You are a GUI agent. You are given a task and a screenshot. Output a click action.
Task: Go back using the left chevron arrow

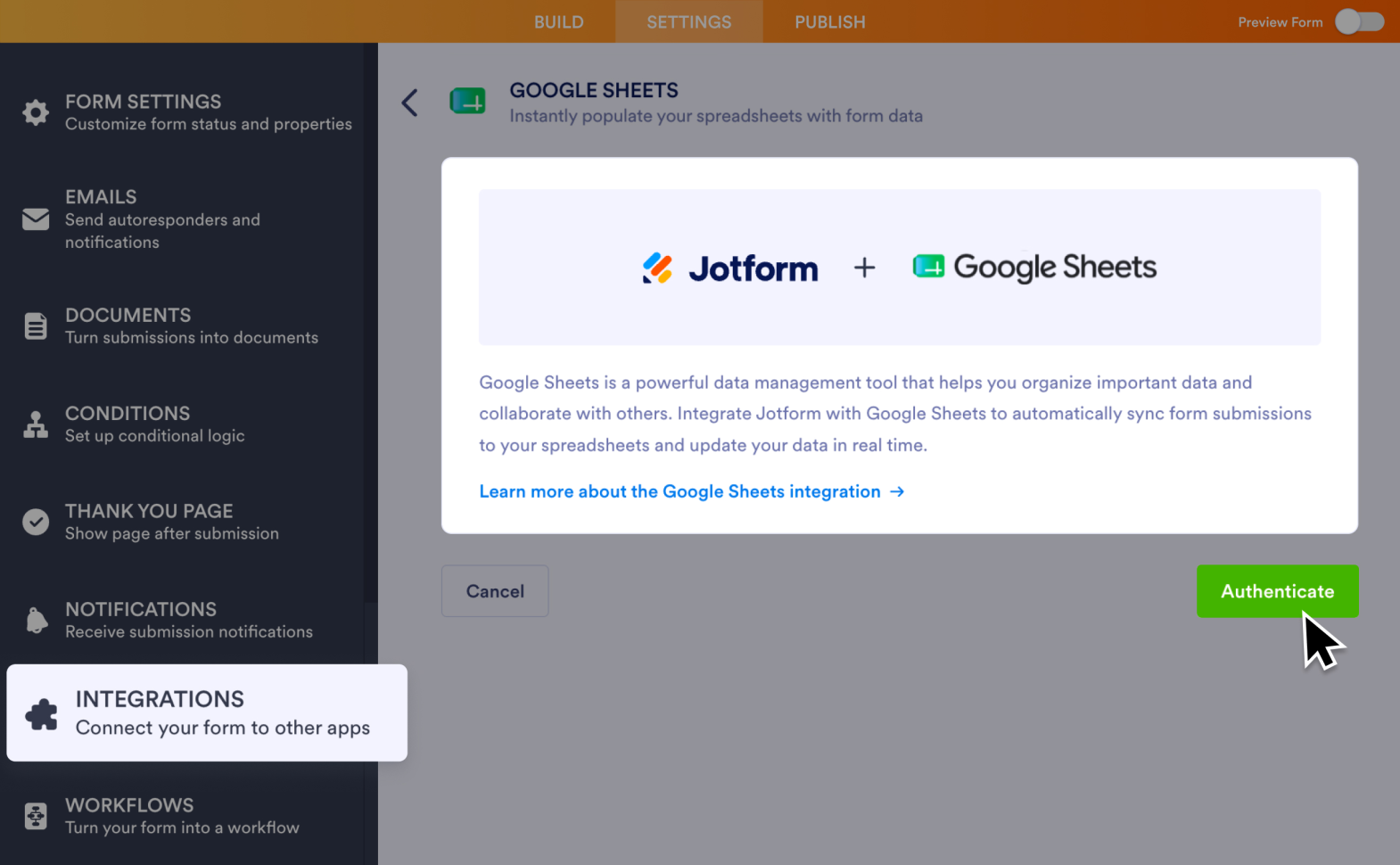coord(409,103)
